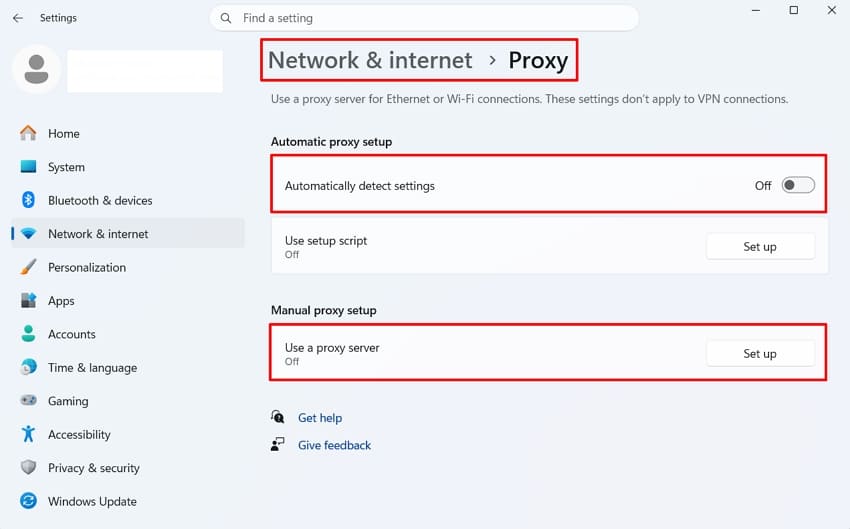Viewport: 850px width, 529px height.
Task: Close the Settings window
Action: pos(832,10)
